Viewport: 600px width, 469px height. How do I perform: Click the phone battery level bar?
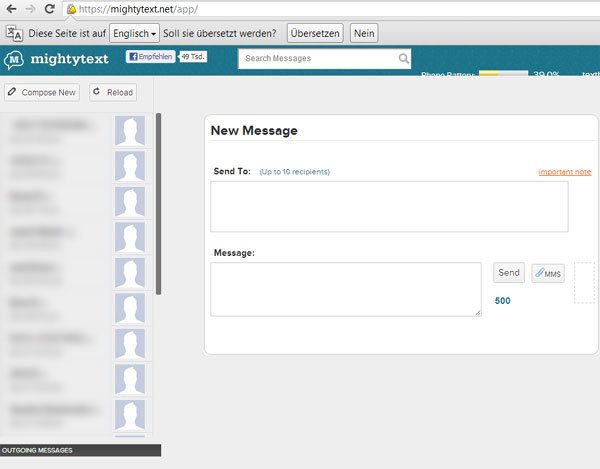[503, 73]
